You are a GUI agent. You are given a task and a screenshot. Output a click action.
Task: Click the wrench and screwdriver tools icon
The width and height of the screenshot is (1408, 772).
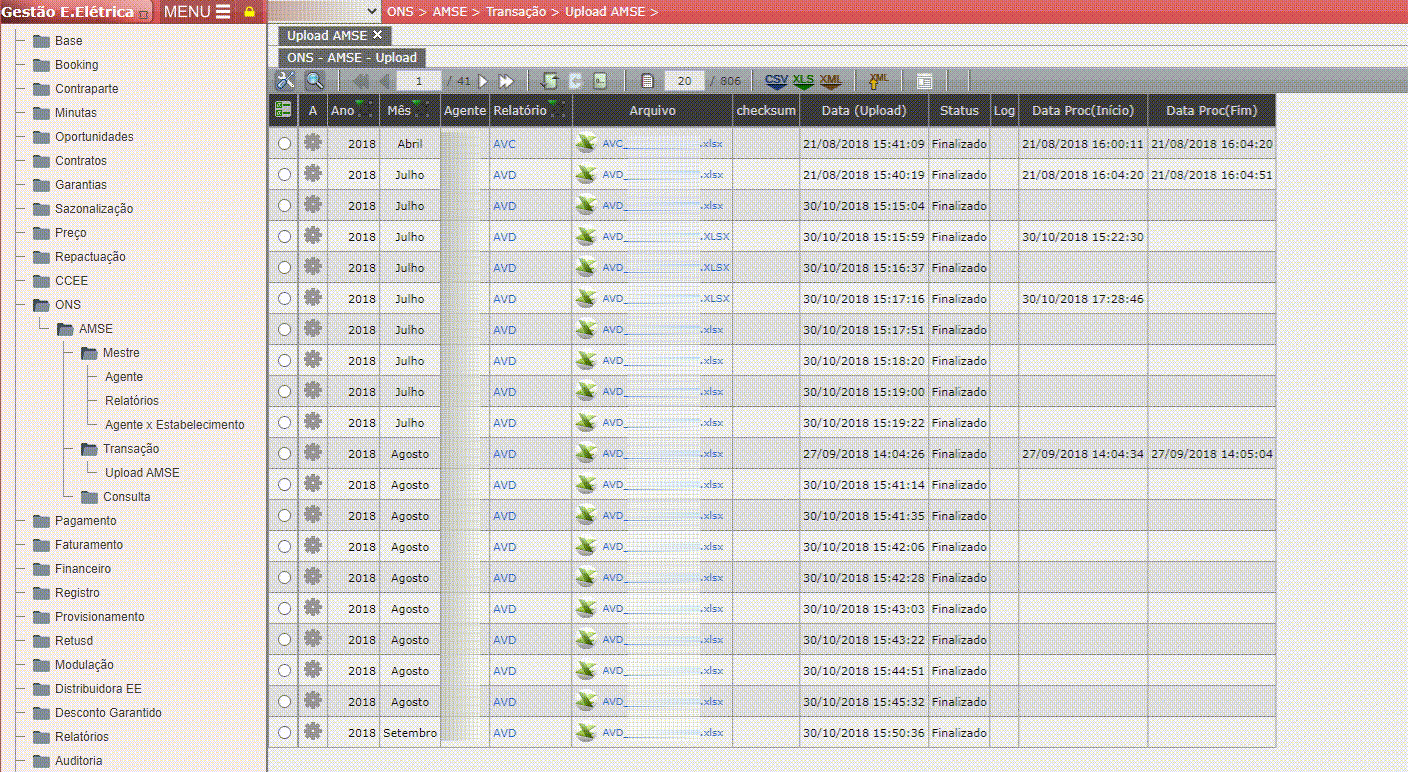click(285, 81)
